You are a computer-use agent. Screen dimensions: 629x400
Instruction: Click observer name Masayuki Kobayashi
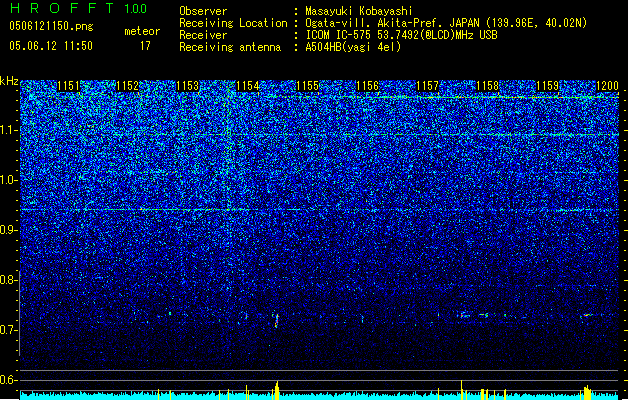point(359,11)
